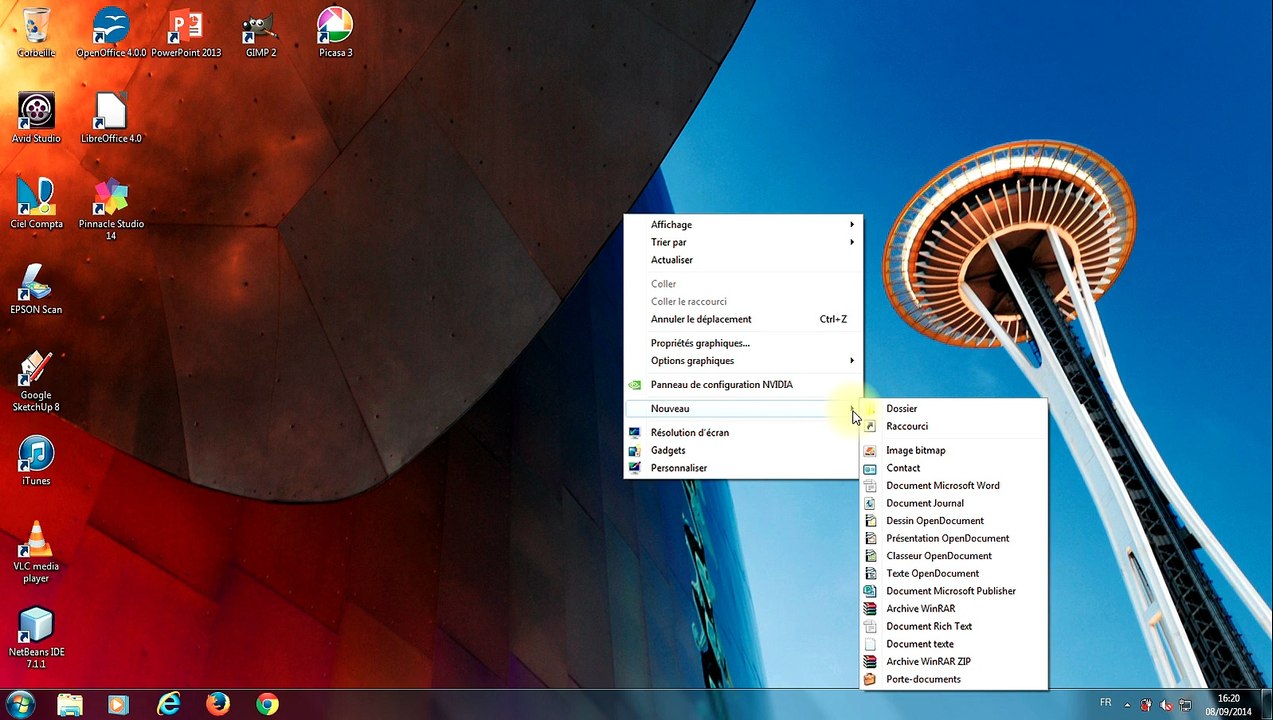Screen dimensions: 1273x720
Task: Choose Actualiser in the context menu
Action: [743, 260]
